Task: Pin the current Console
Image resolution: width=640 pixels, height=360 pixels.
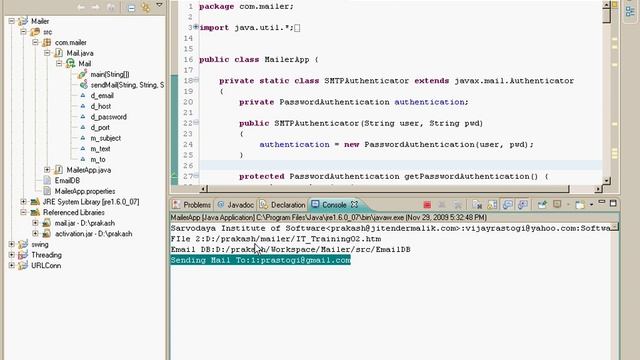Action: point(542,204)
